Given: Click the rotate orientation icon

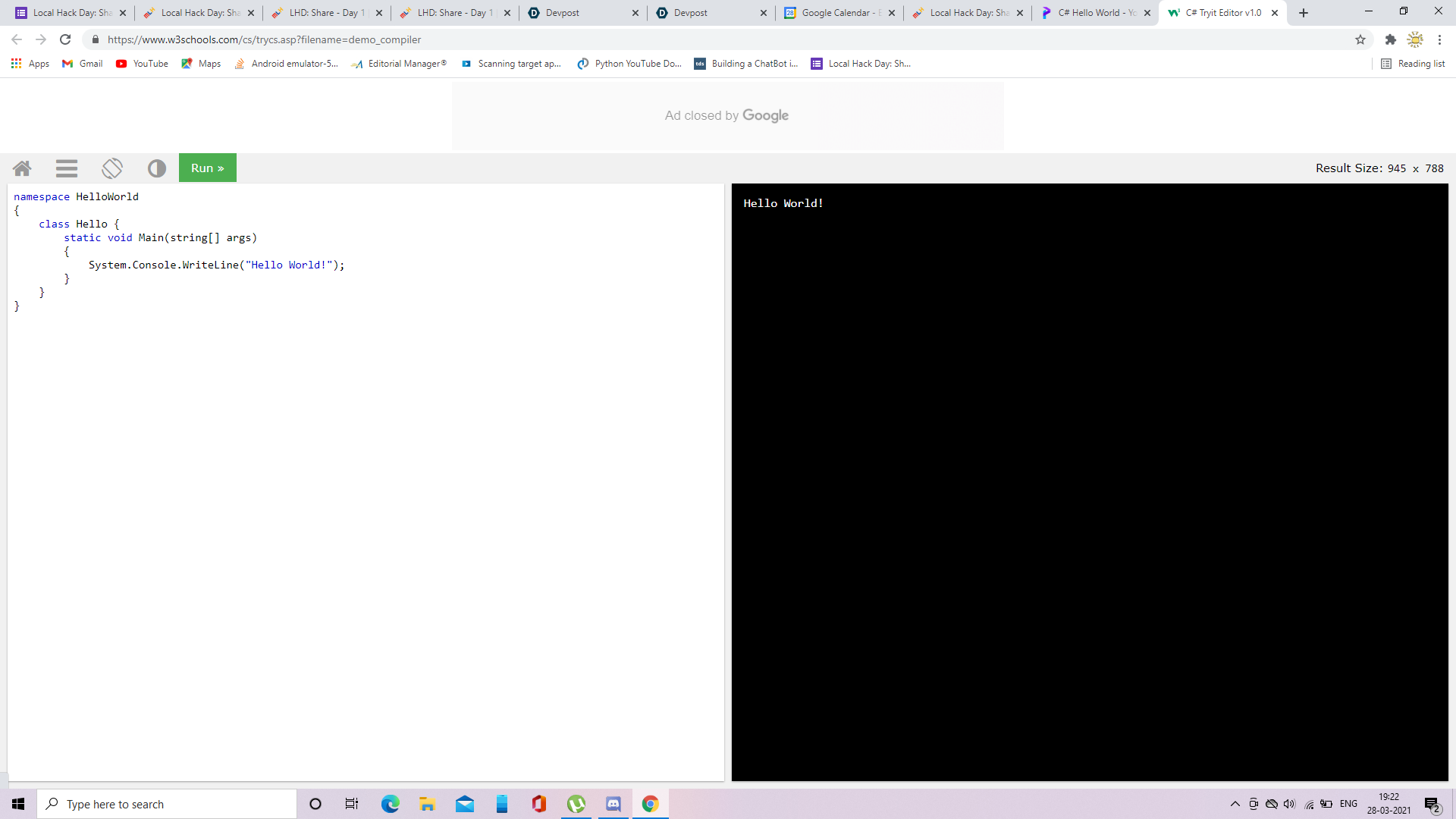Looking at the screenshot, I should pyautogui.click(x=112, y=168).
